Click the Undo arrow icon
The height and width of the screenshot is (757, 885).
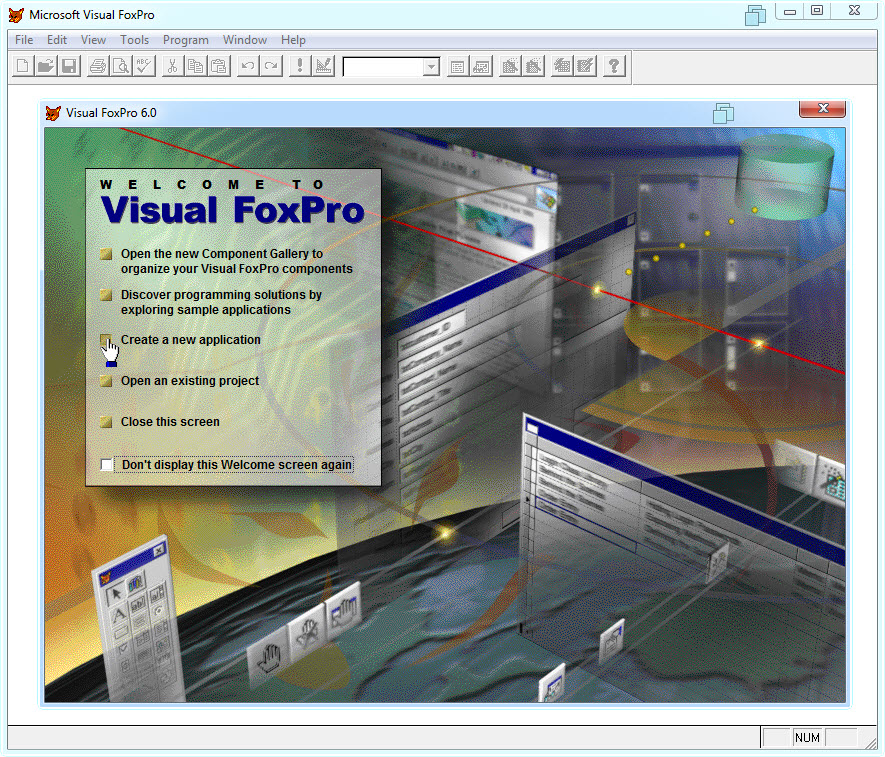coord(248,66)
